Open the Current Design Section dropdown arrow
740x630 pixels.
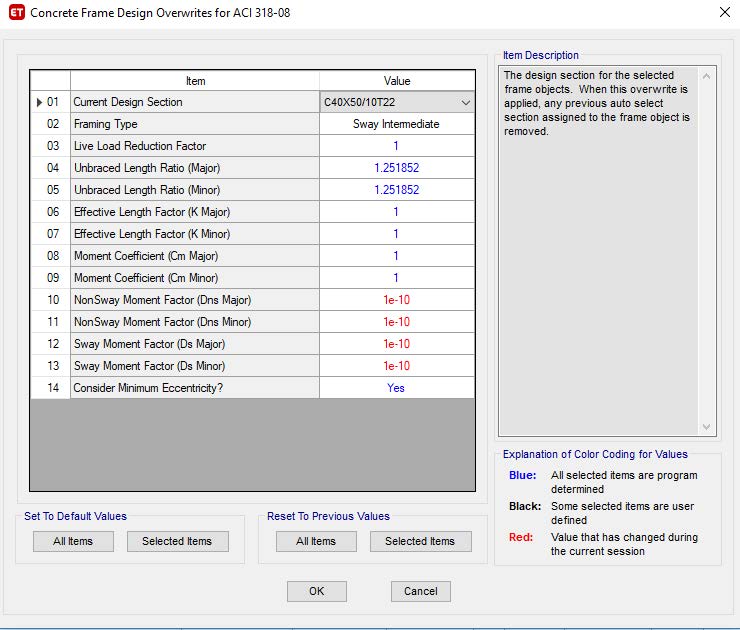point(465,102)
